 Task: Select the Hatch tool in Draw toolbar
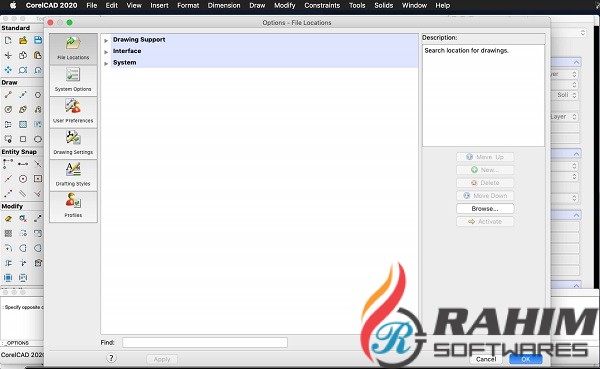point(23,124)
